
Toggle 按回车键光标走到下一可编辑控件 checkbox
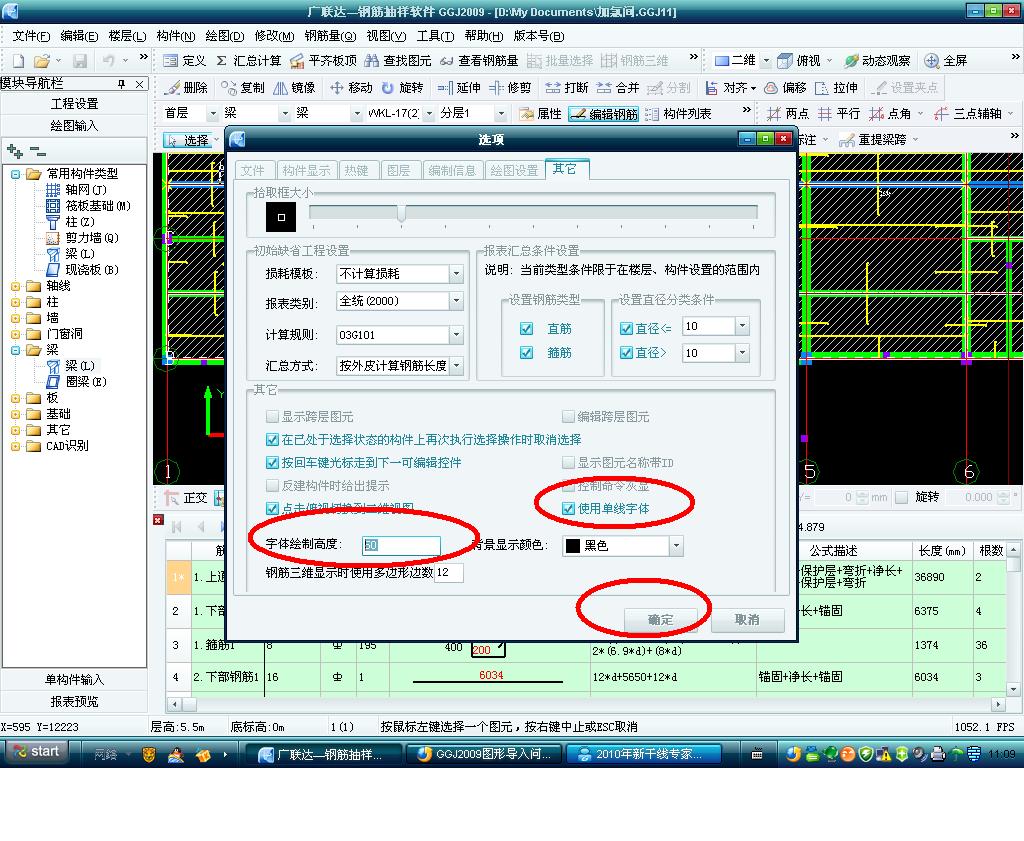[272, 463]
